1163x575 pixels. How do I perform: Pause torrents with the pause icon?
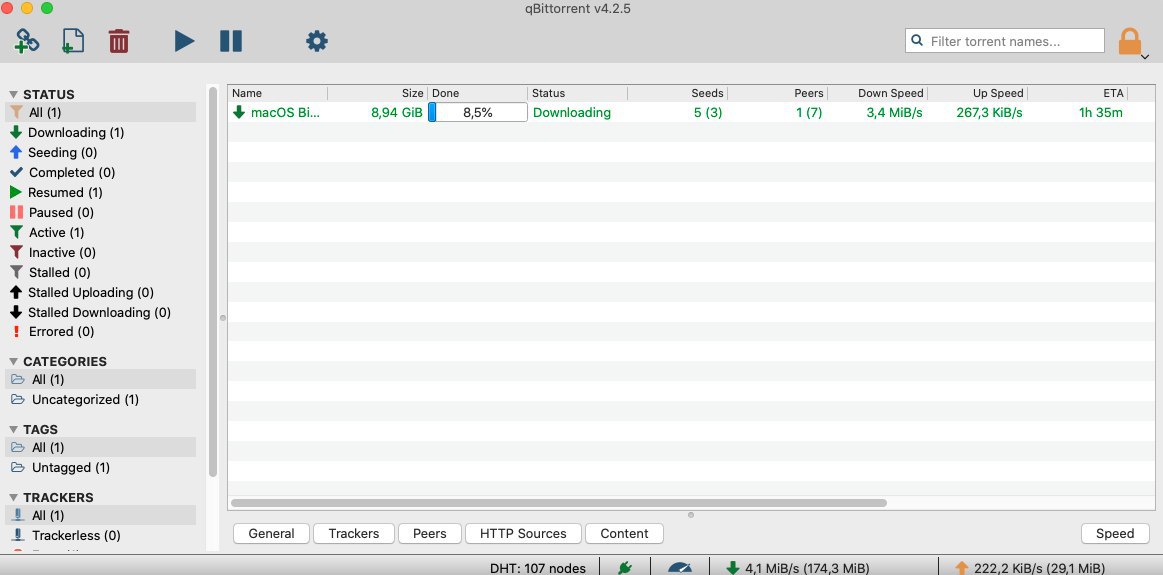pyautogui.click(x=231, y=41)
